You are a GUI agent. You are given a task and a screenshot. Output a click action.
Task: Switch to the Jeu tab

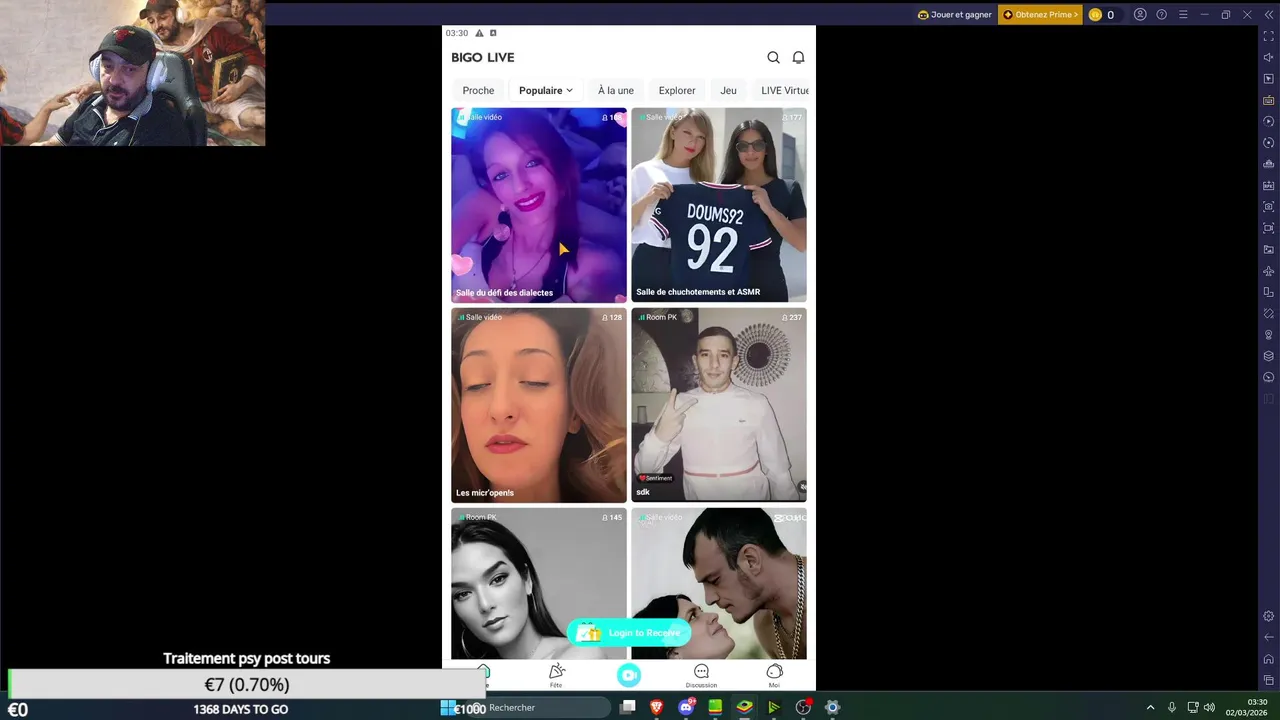[728, 90]
